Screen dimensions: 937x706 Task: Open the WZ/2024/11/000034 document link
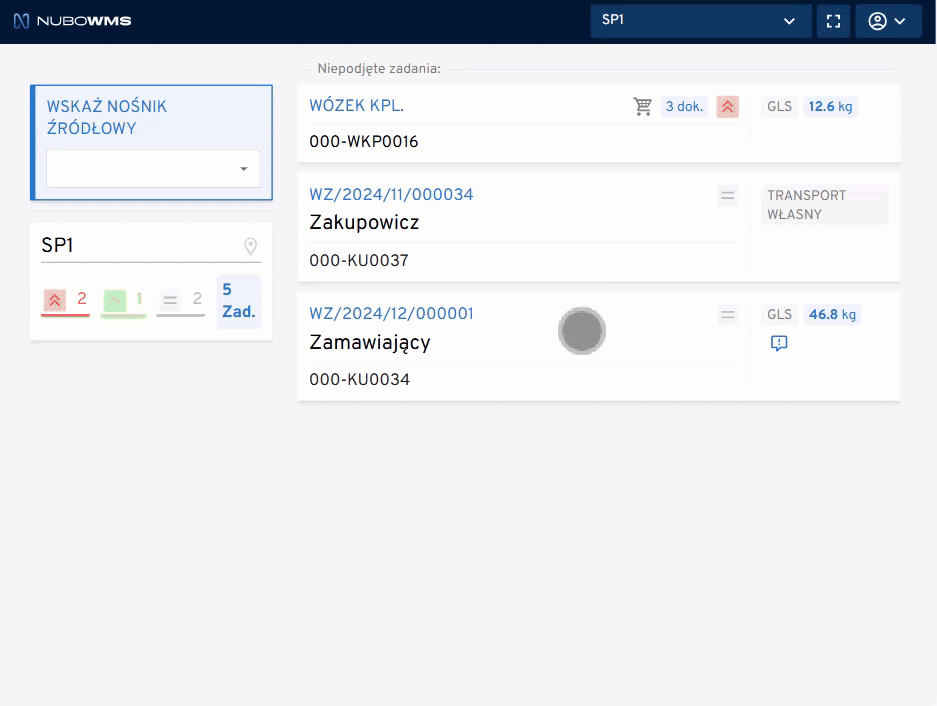pos(391,195)
